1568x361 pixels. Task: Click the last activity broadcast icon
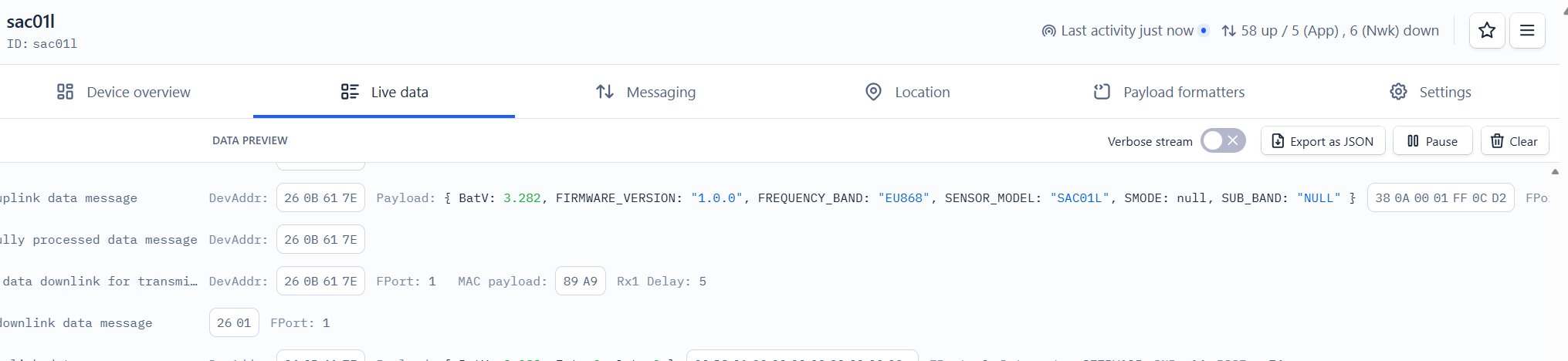[x=1048, y=31]
